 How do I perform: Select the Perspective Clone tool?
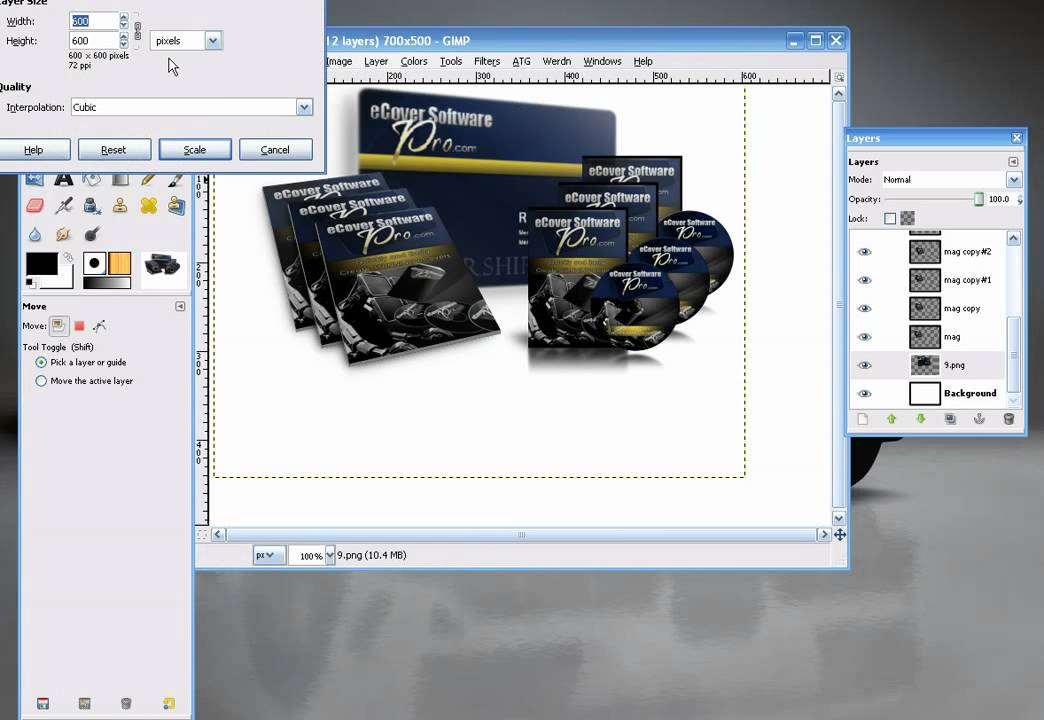click(176, 206)
